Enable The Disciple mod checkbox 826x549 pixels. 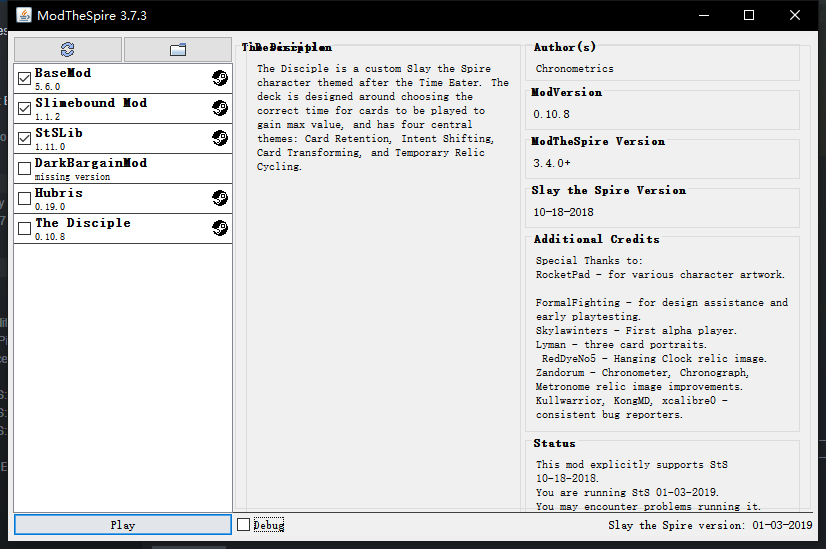pyautogui.click(x=24, y=229)
